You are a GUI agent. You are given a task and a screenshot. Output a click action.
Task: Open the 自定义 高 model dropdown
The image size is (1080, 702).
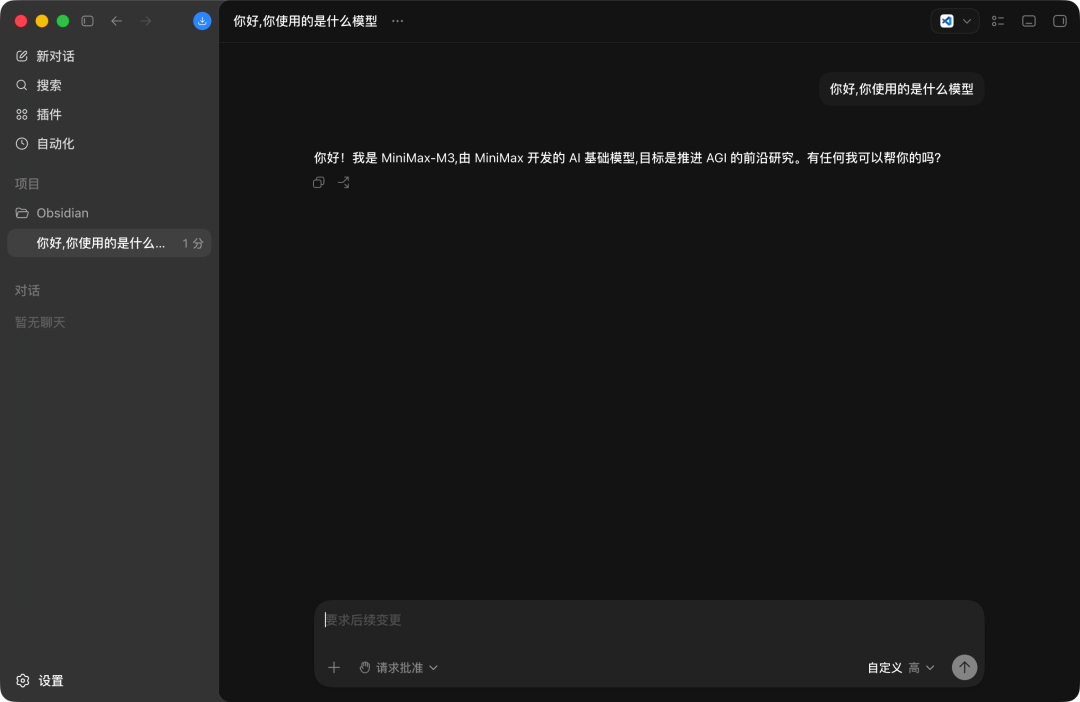click(x=901, y=668)
